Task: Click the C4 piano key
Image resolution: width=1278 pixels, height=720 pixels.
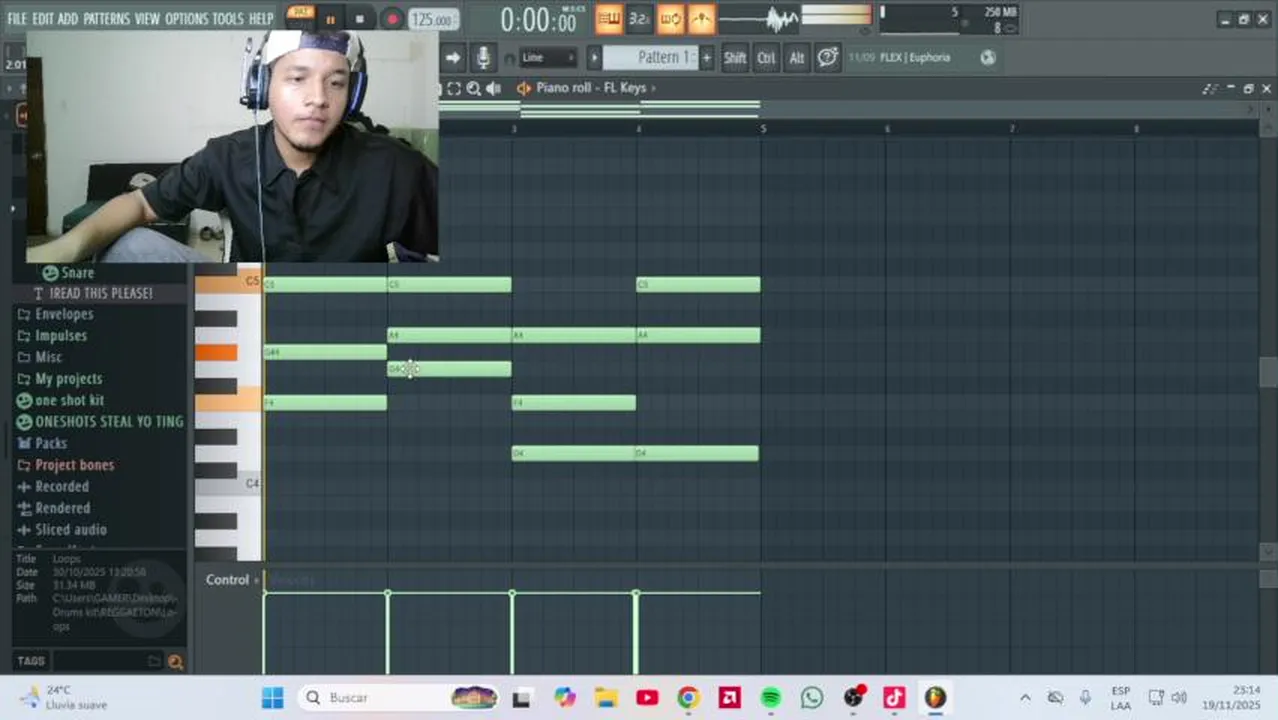Action: click(x=228, y=486)
